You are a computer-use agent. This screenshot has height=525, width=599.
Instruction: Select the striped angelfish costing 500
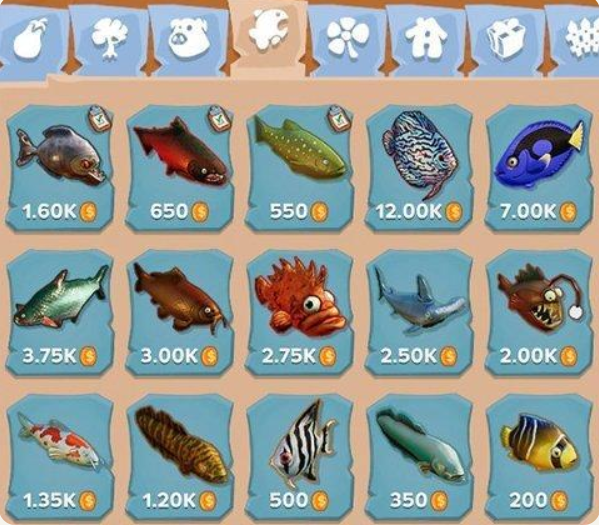pos(299,458)
